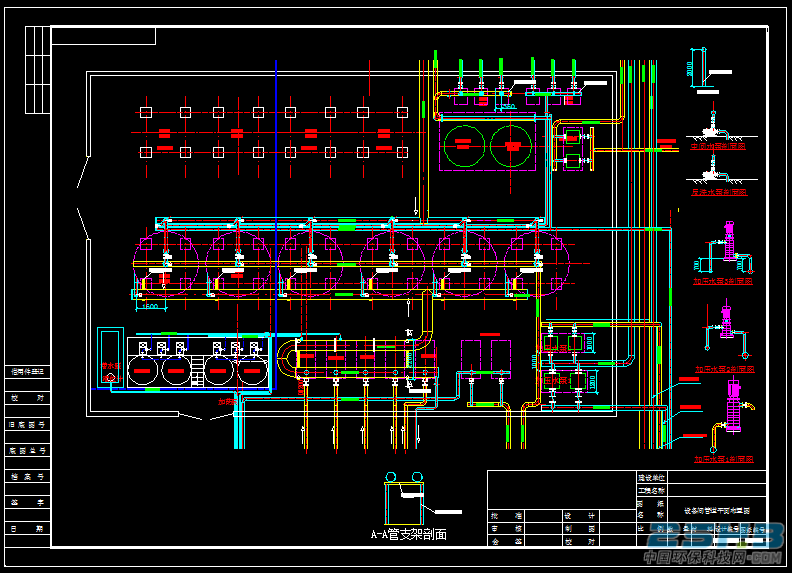Click the leftmost magenta filter vessel circle

coord(166,263)
